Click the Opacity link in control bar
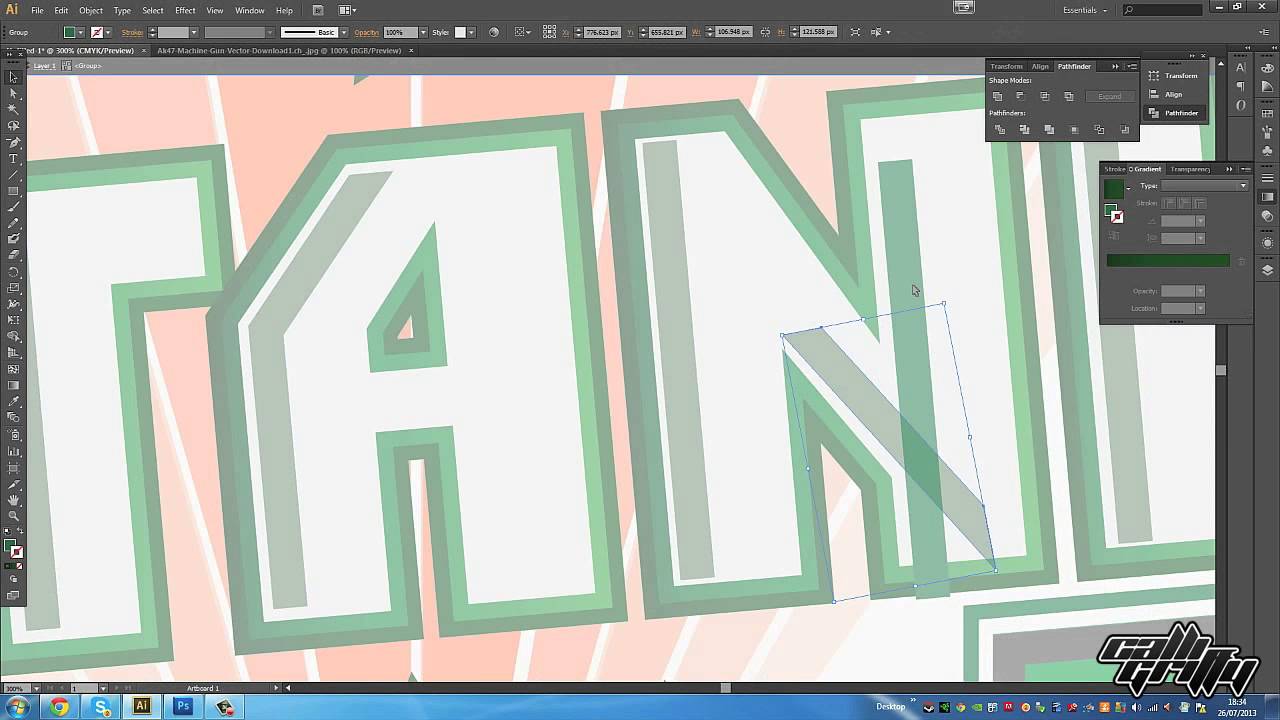Viewport: 1280px width, 720px height. click(366, 32)
